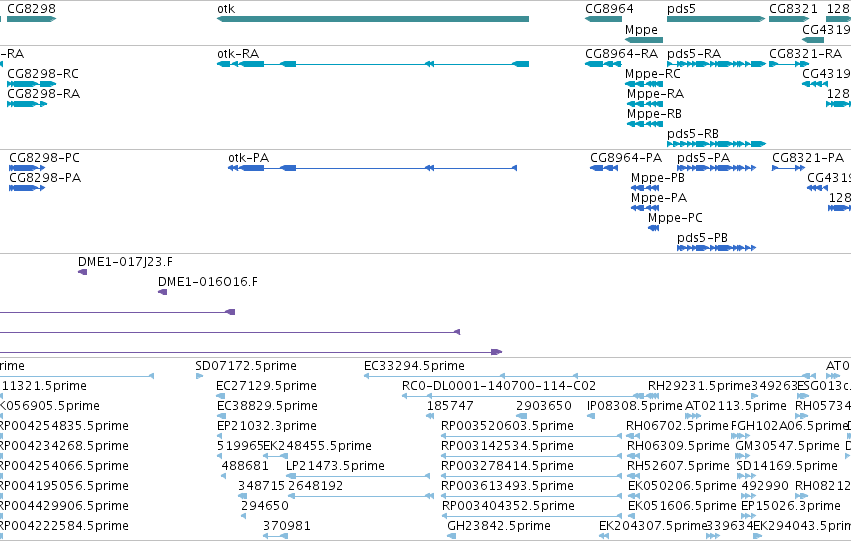The width and height of the screenshot is (851, 541).
Task: Click protein CG8321-PA
Action: pos(789,168)
